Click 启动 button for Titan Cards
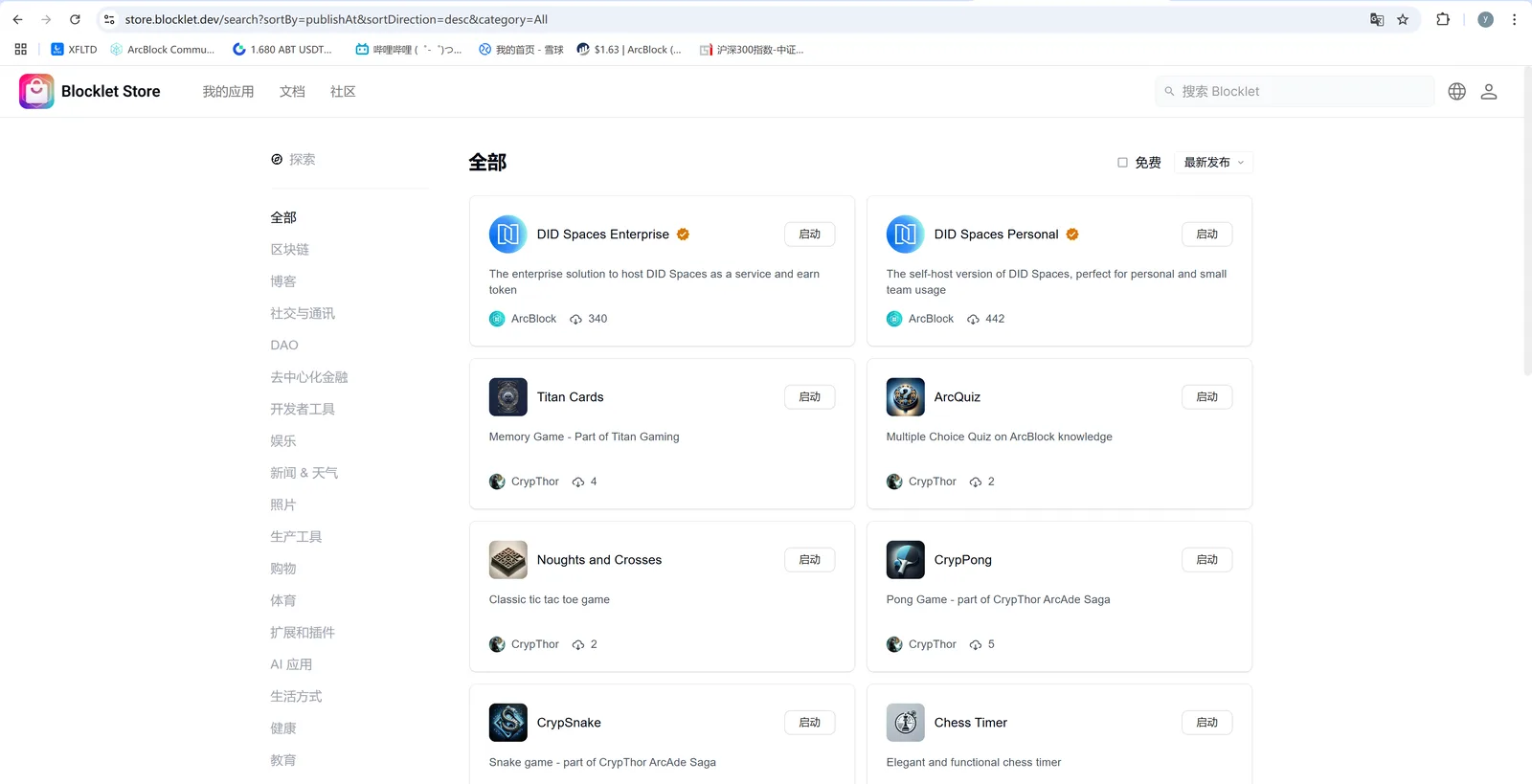 [x=810, y=397]
